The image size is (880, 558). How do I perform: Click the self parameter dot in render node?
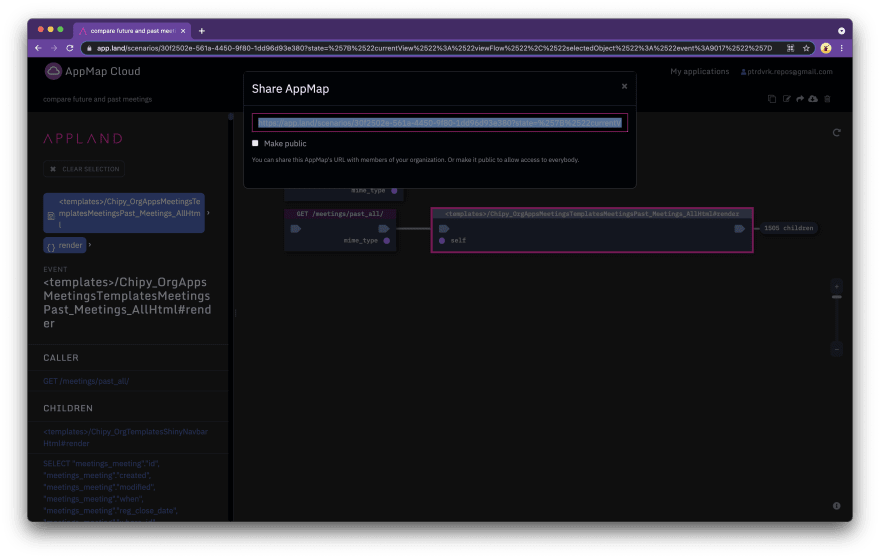pyautogui.click(x=442, y=241)
